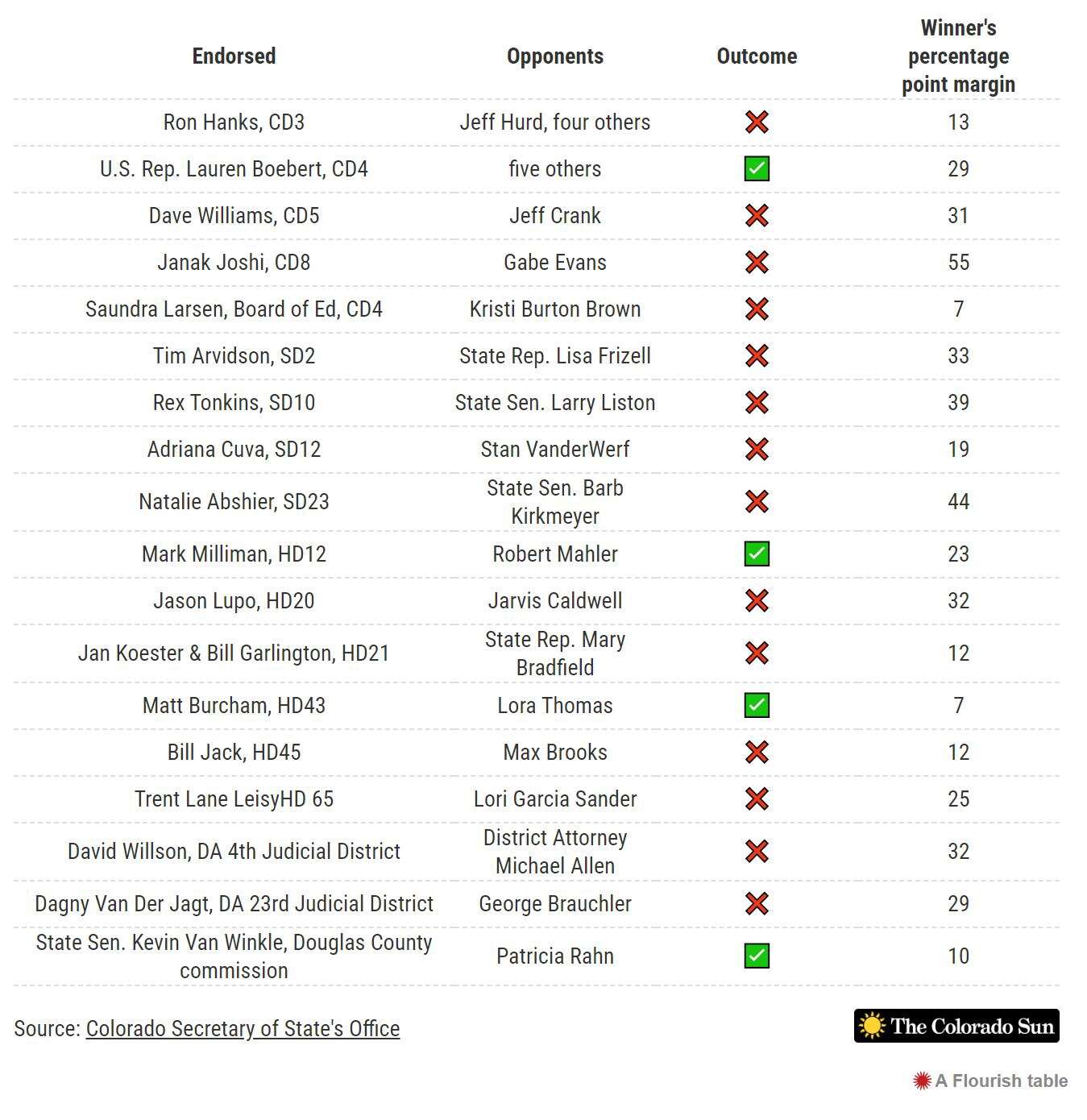Click green checkmark beside Patricia Rahn
Screen dimensions: 1087x1120
pos(757,956)
